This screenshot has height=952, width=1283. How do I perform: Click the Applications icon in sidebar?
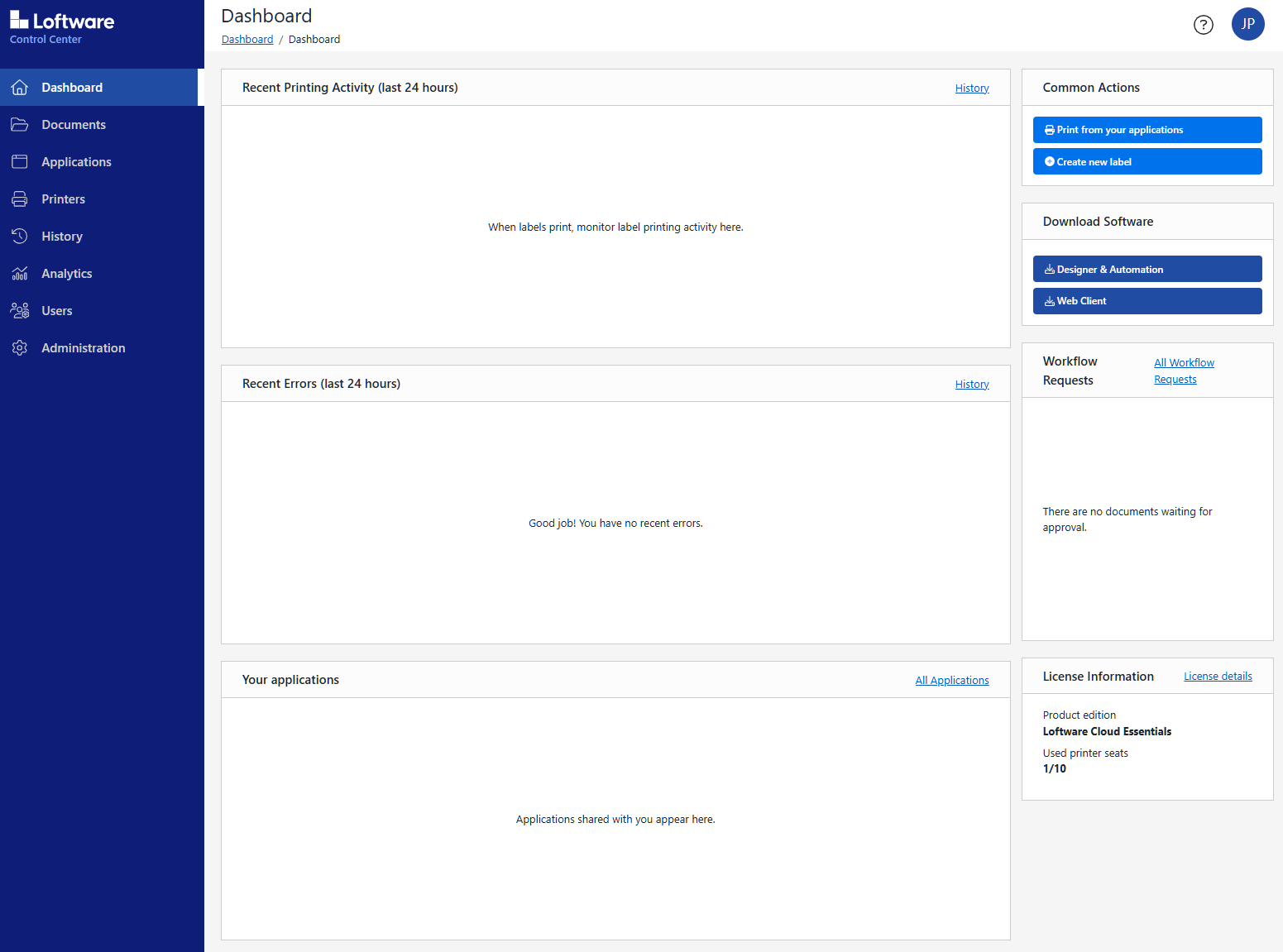19,161
